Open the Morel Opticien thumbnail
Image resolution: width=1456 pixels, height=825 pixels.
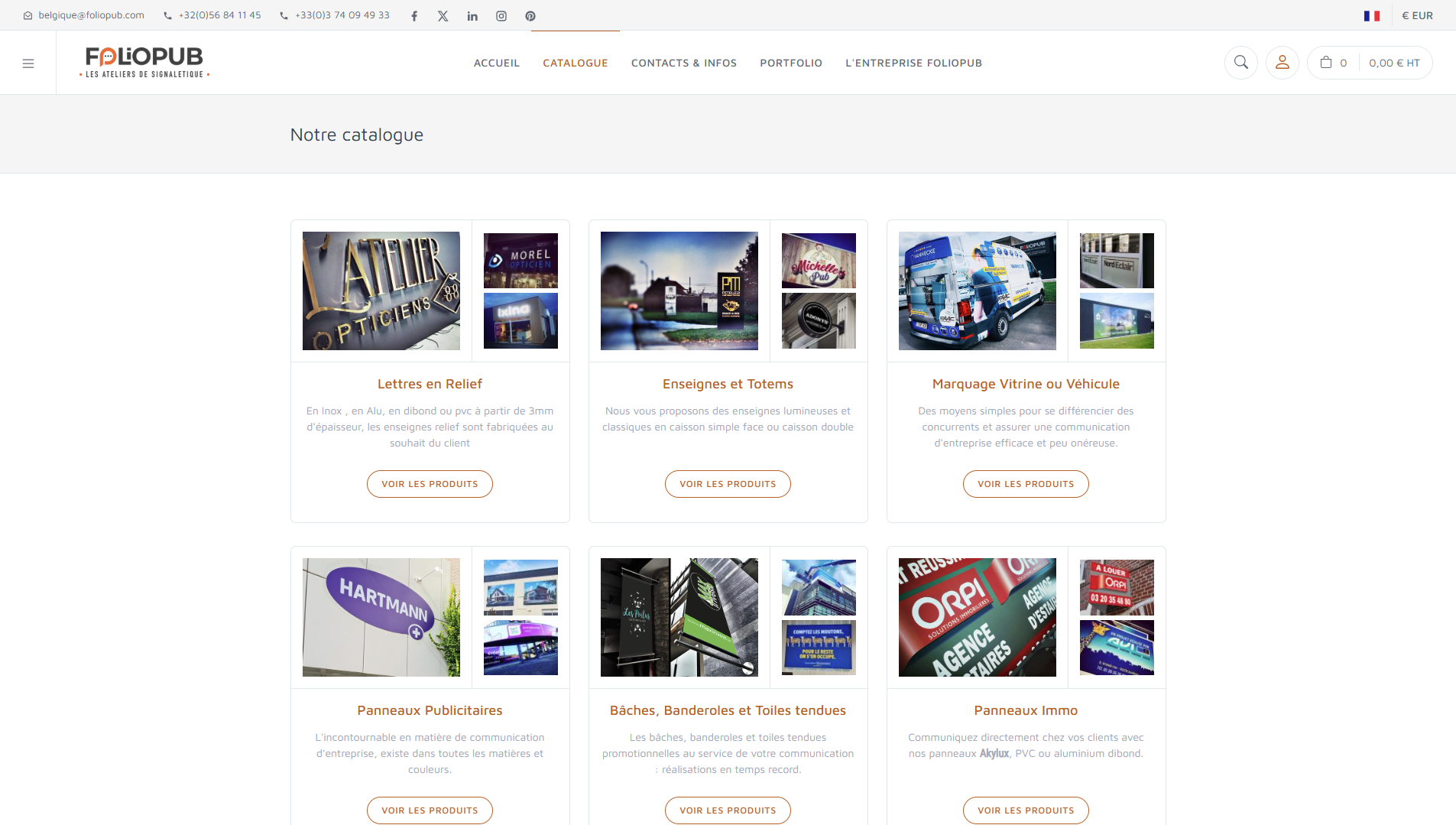[520, 261]
